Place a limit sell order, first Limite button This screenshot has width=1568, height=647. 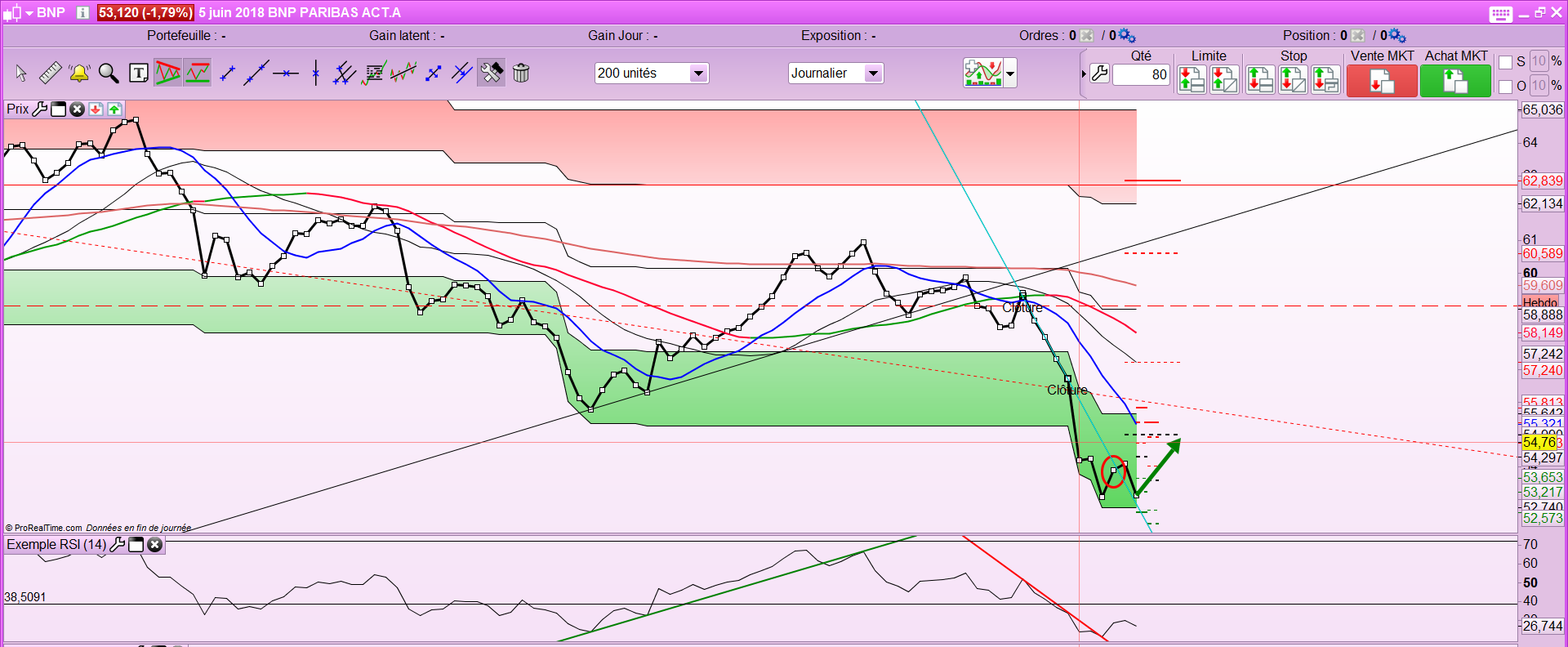(1192, 80)
